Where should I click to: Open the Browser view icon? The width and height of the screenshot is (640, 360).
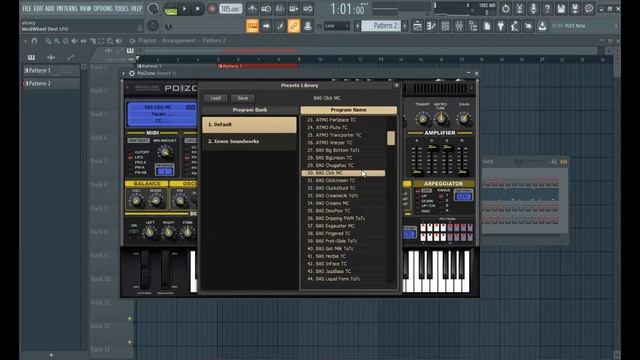coord(473,26)
